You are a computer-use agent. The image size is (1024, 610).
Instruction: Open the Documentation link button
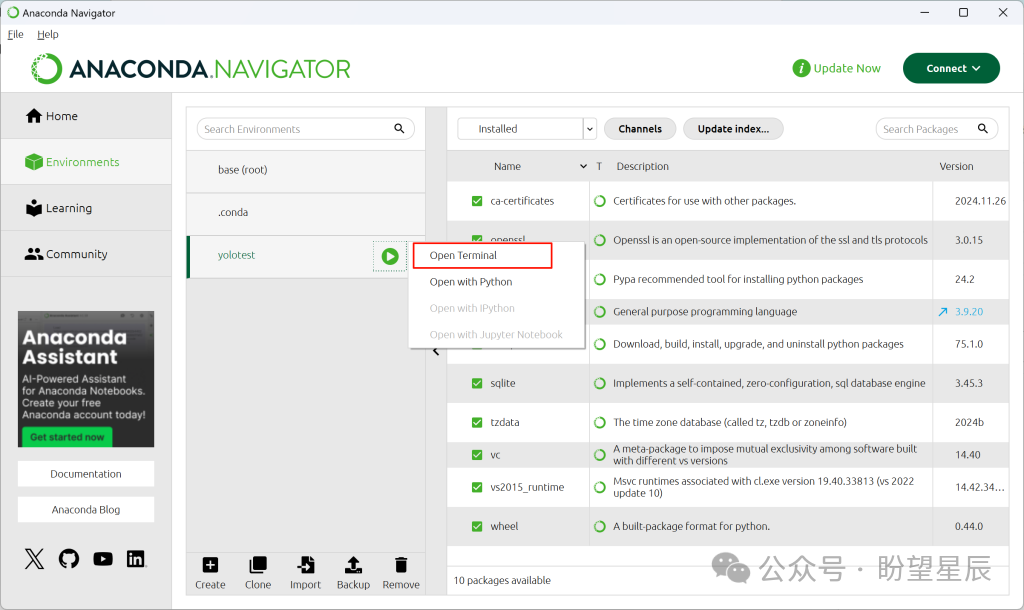tap(86, 474)
